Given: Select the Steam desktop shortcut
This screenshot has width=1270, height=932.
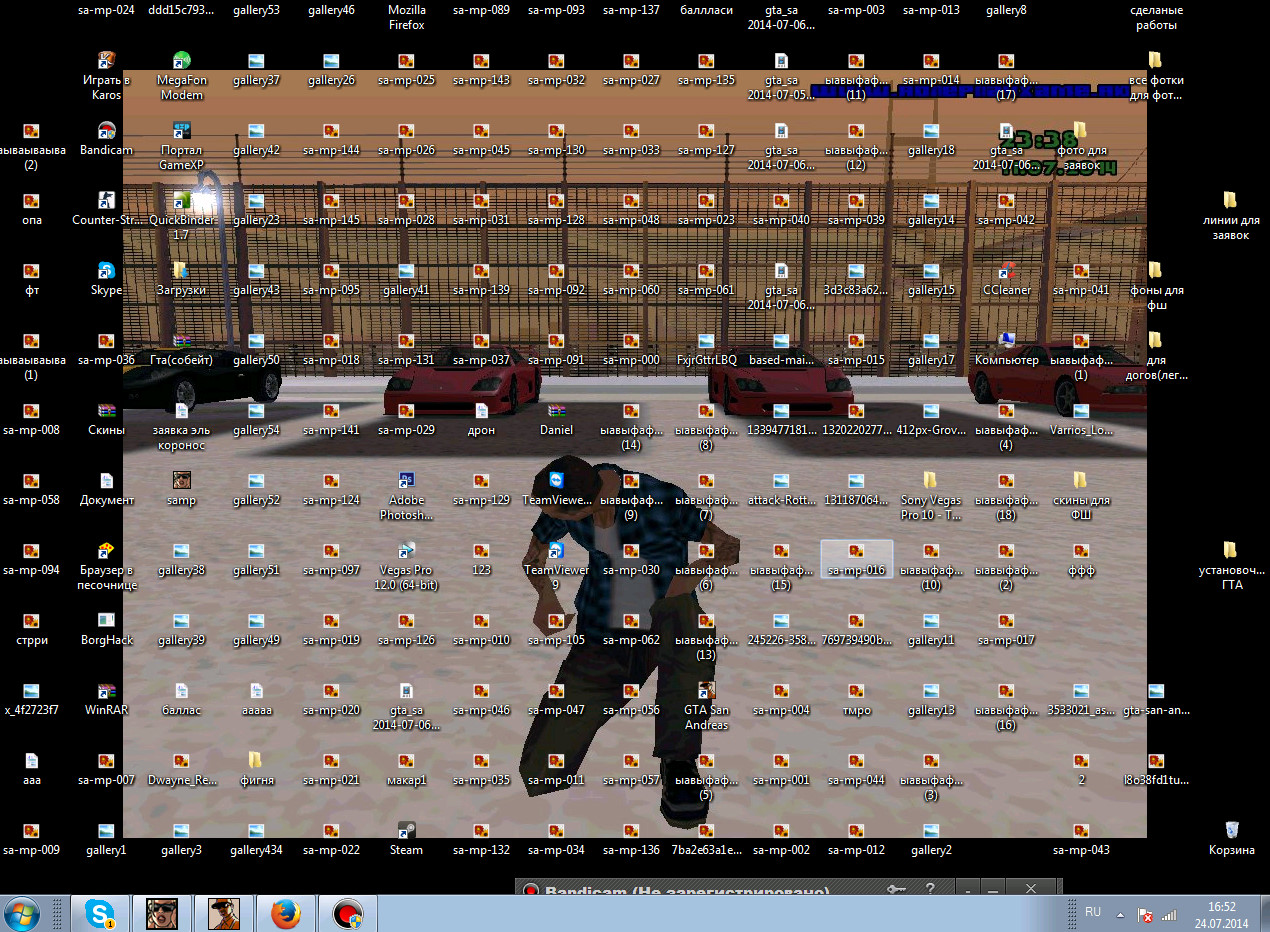Looking at the screenshot, I should [x=406, y=838].
